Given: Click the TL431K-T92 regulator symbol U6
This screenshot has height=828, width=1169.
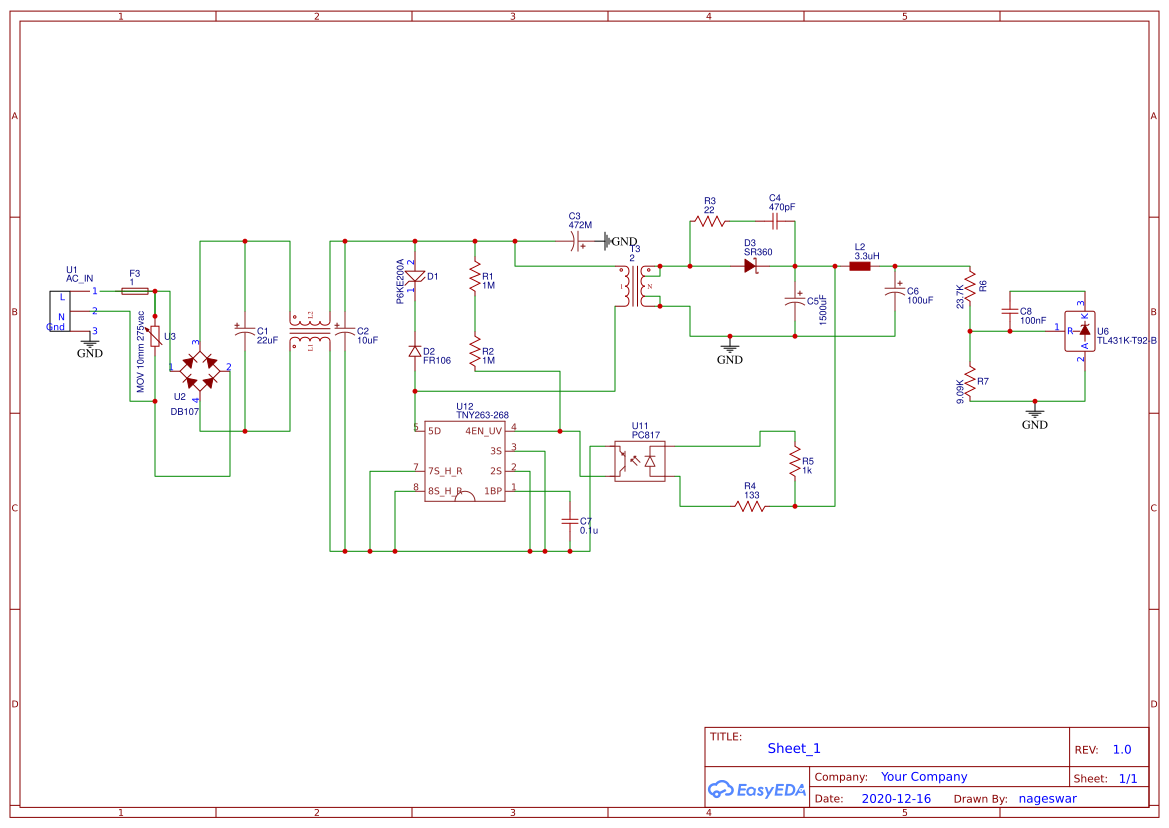Looking at the screenshot, I should tap(1081, 333).
